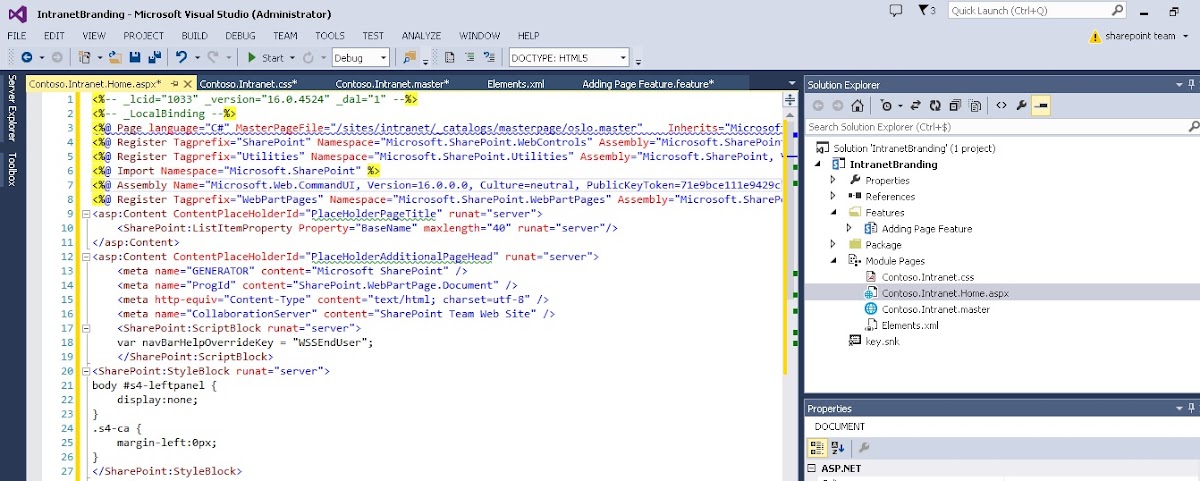1200x481 pixels.
Task: Collapse the asp:Content block at line 9
Action: 85,214
